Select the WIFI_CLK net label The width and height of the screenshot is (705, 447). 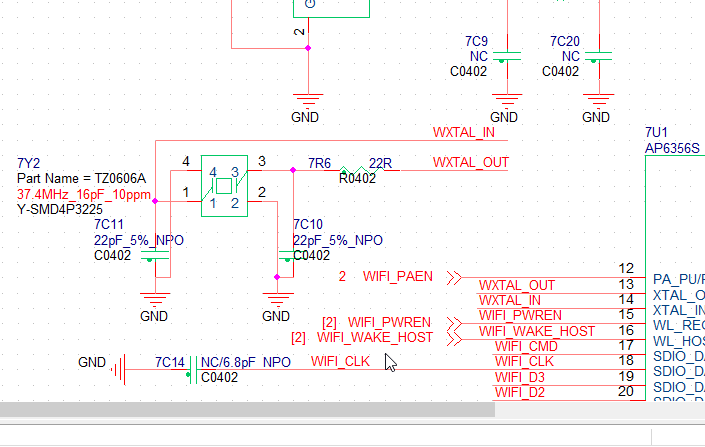point(341,360)
